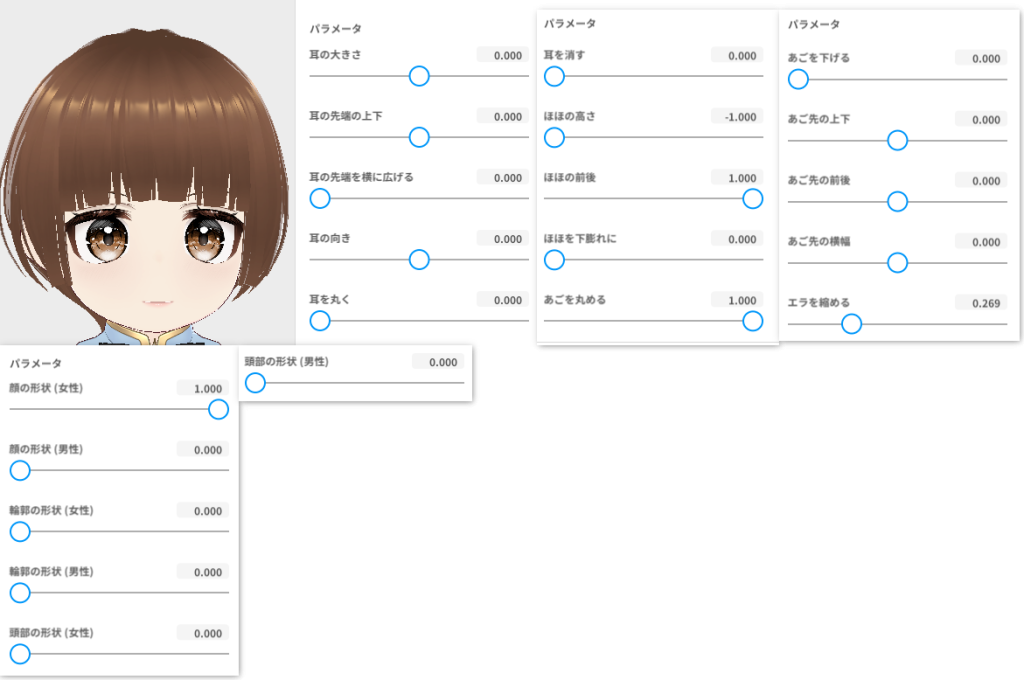Click the あご先の横幅 slider handle
Viewport: 1024px width, 680px height.
[x=897, y=263]
